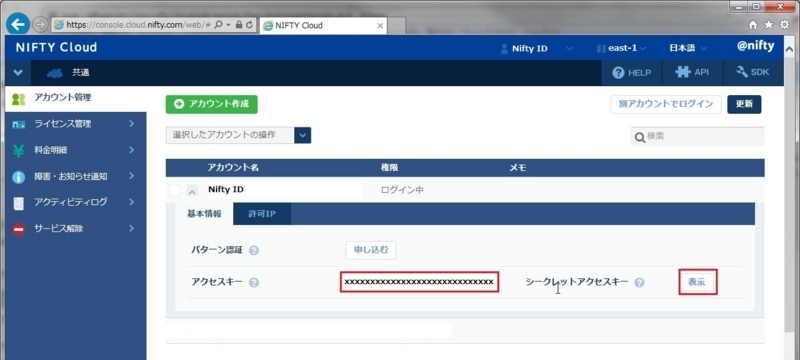Expand the service menu chevron left of 共通

[x=18, y=73]
